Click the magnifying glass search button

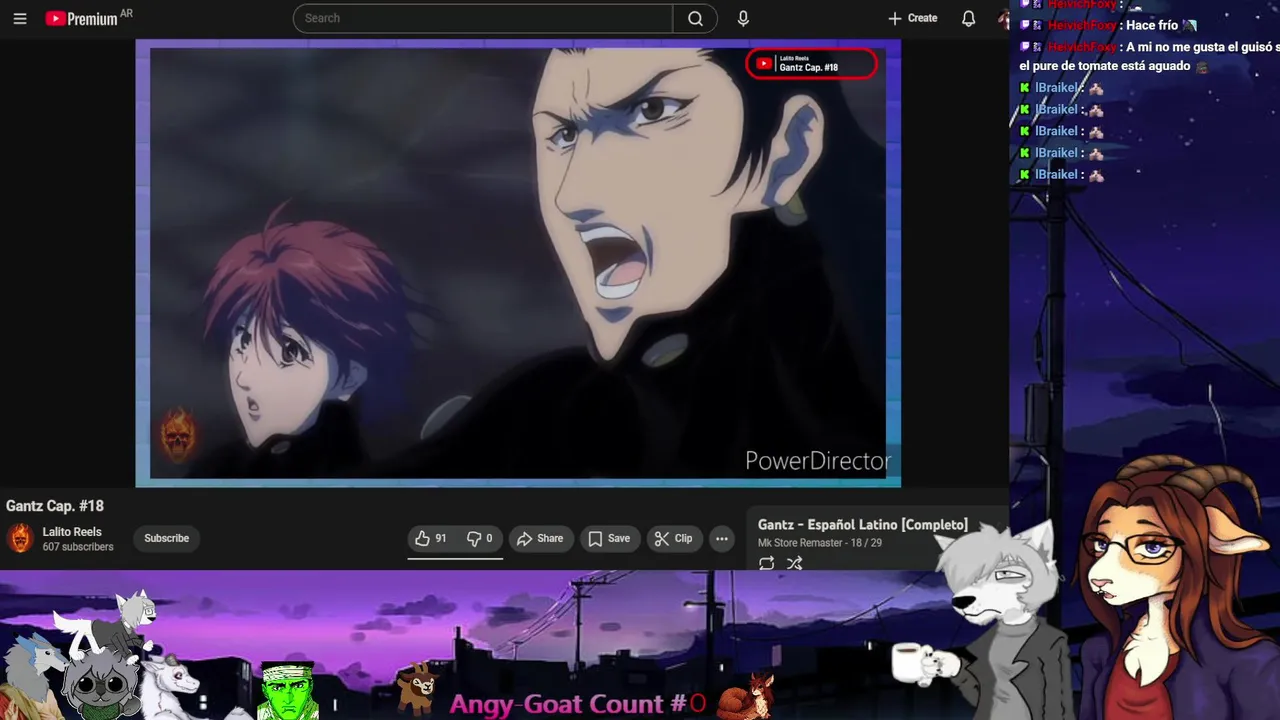pos(695,18)
